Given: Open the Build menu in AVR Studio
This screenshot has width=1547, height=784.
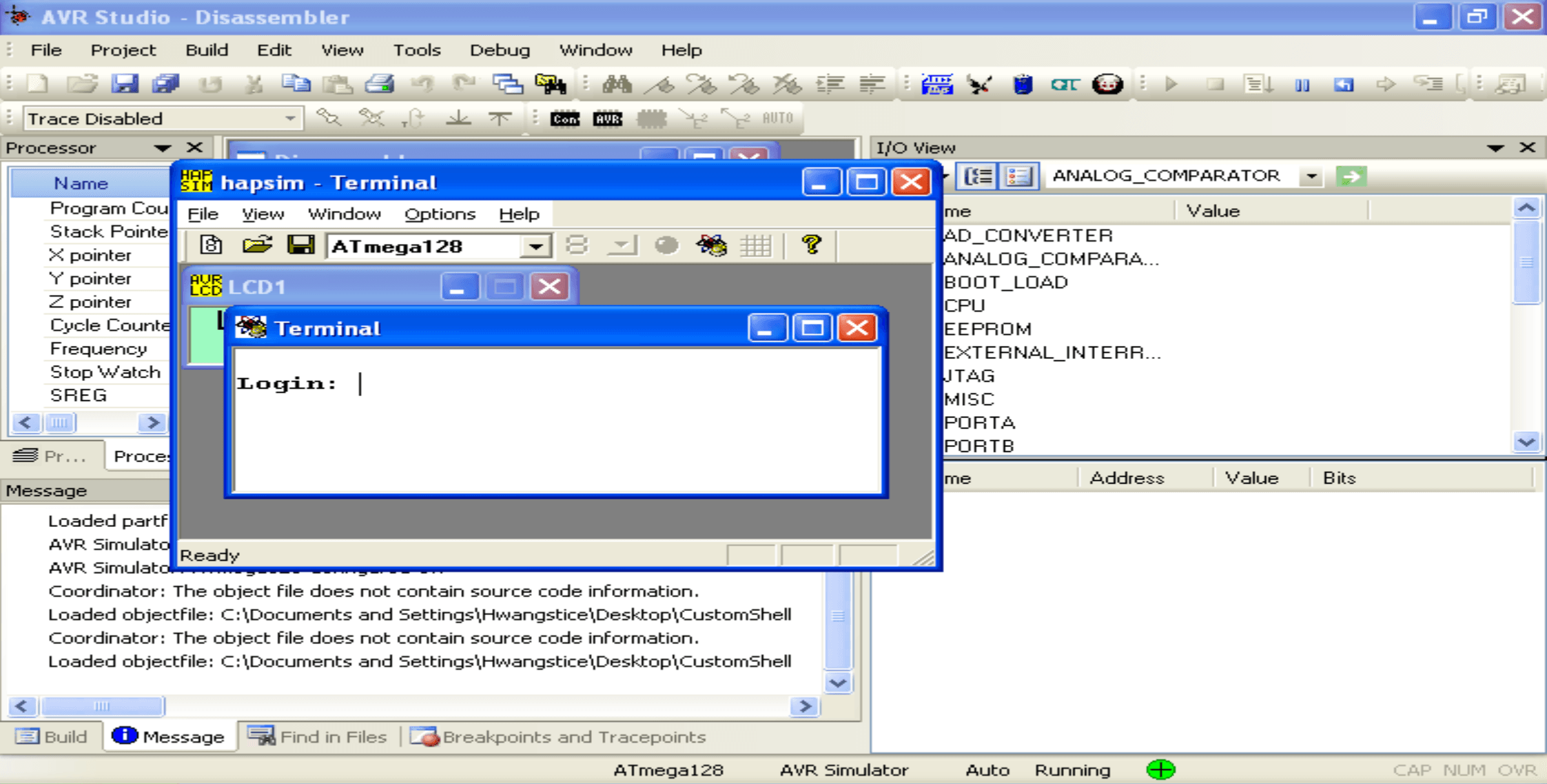Looking at the screenshot, I should pyautogui.click(x=207, y=50).
